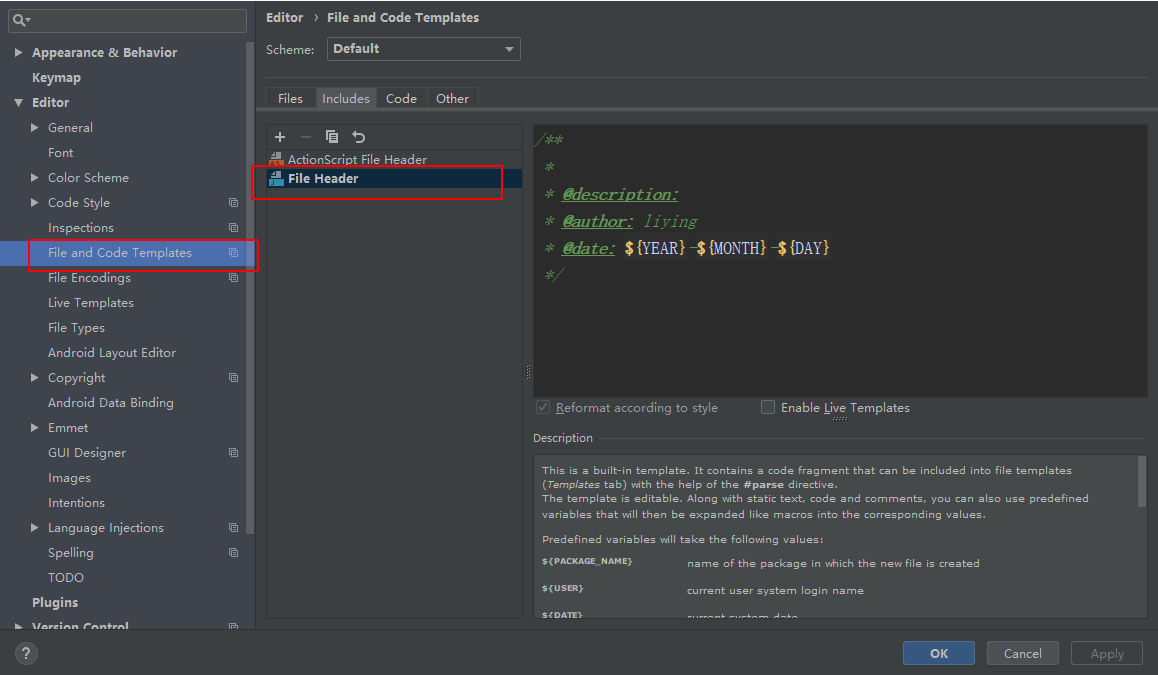The width and height of the screenshot is (1158, 675).
Task: Click the remove template minus icon
Action: (x=306, y=137)
